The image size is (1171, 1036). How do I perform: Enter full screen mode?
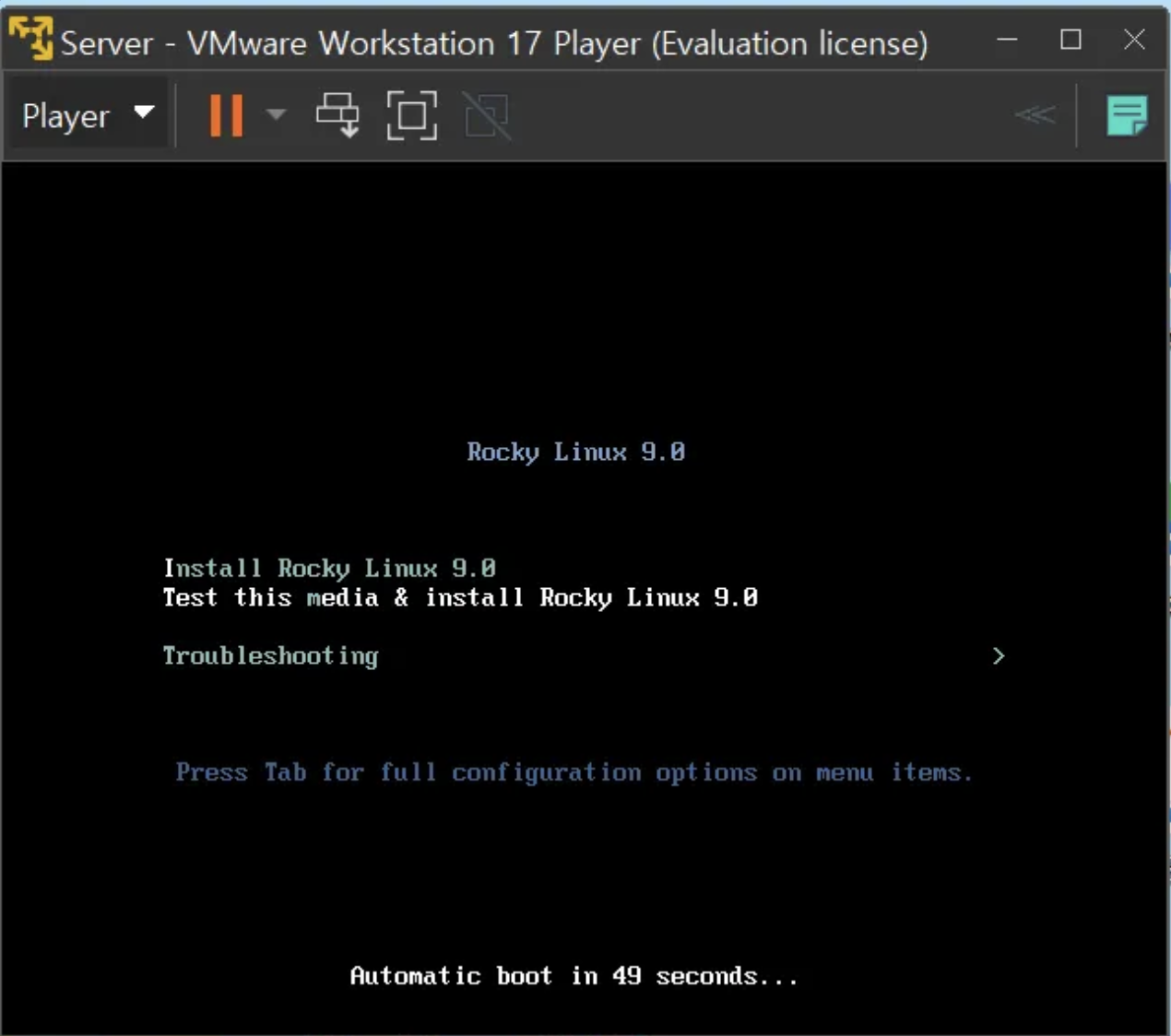coord(411,115)
